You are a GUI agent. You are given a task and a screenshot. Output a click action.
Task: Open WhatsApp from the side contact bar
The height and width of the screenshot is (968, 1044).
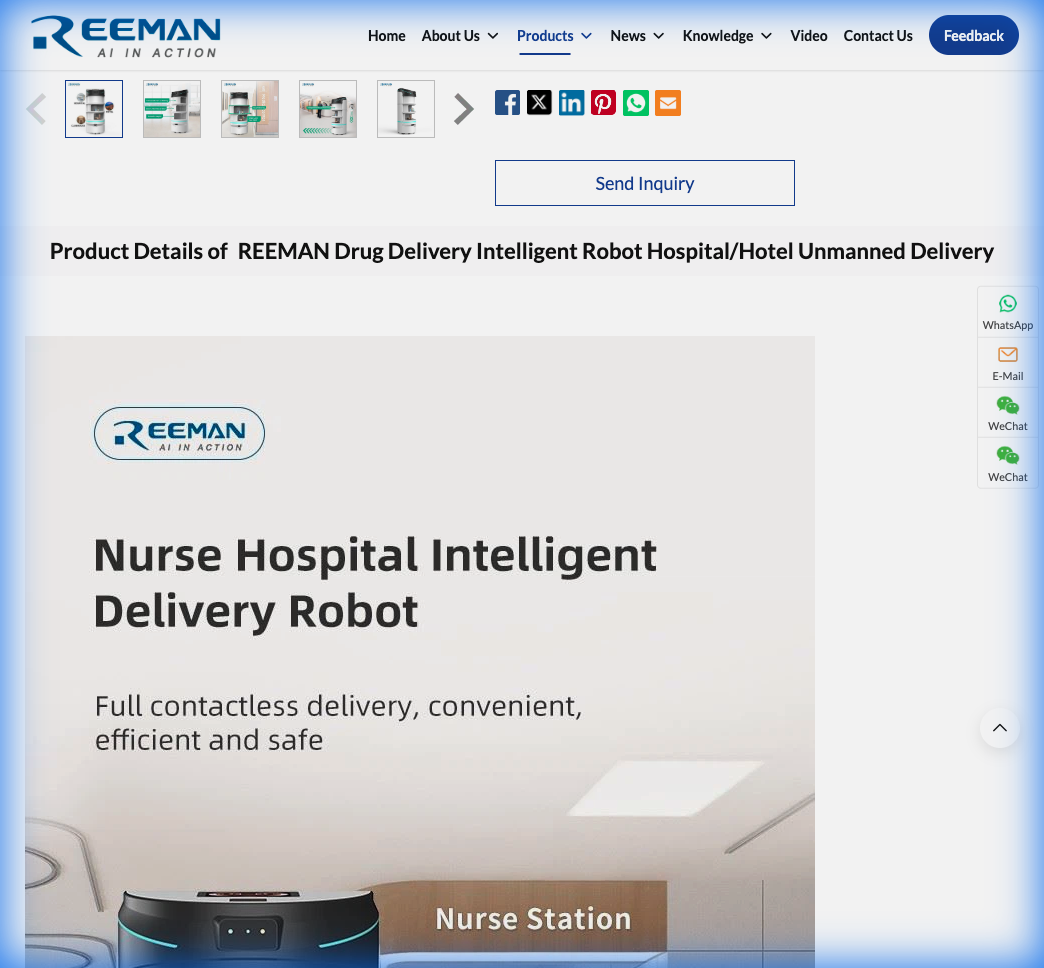[x=1007, y=311]
